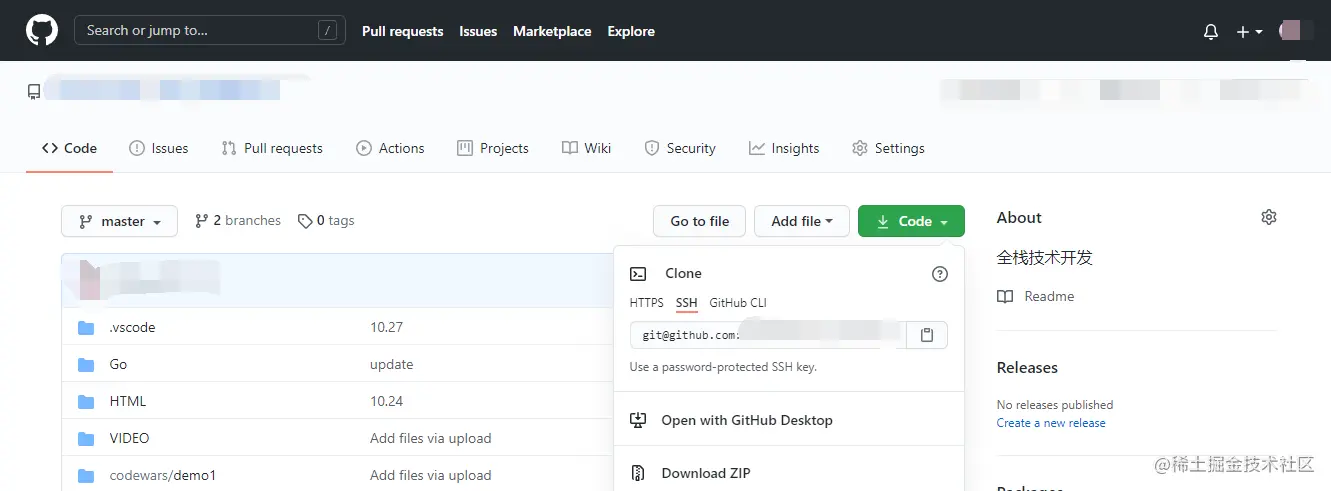Copy the SSH clone URL
This screenshot has height=491, width=1331.
pyautogui.click(x=927, y=335)
